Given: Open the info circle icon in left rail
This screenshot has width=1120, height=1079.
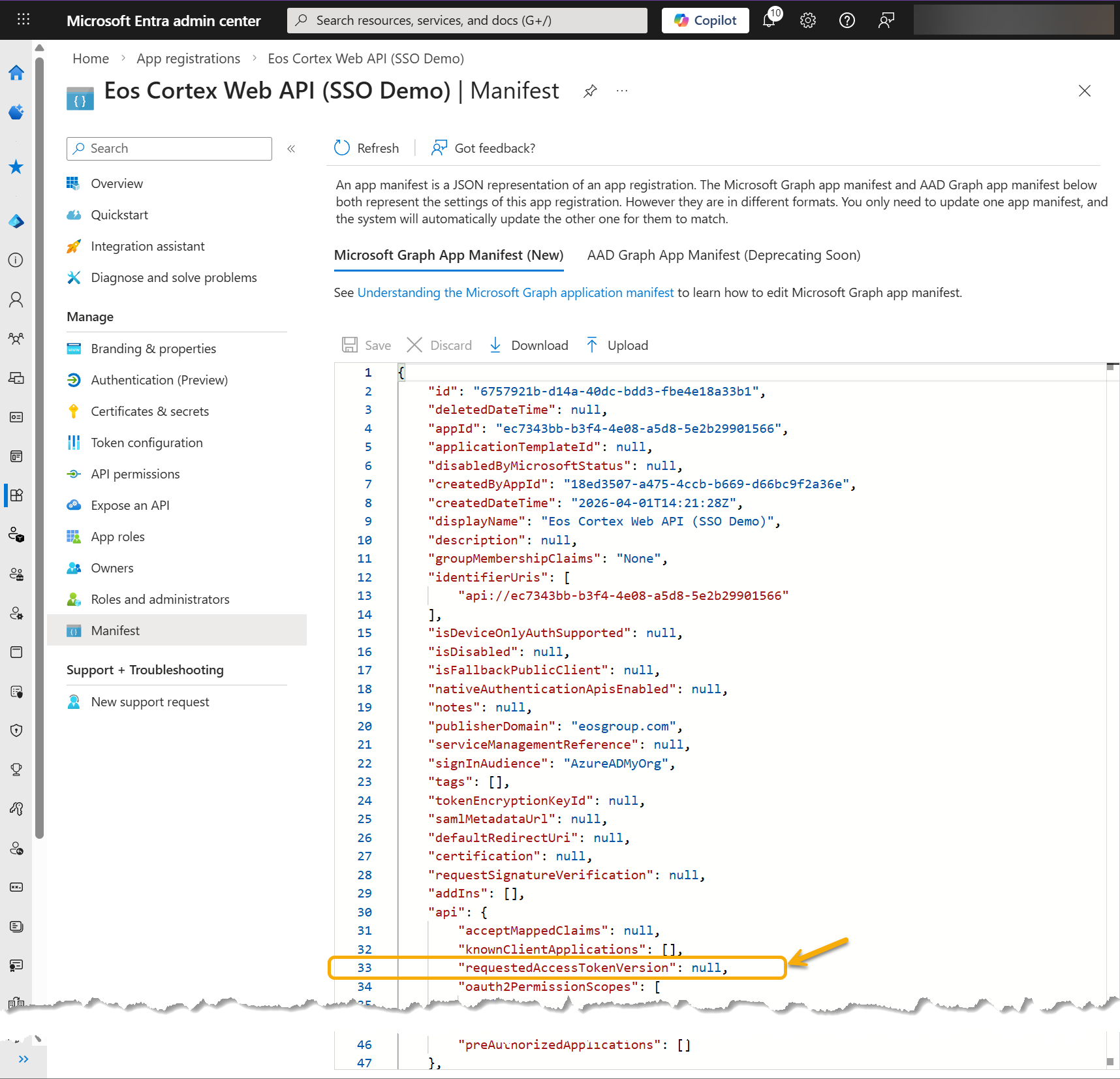Looking at the screenshot, I should coord(16,260).
